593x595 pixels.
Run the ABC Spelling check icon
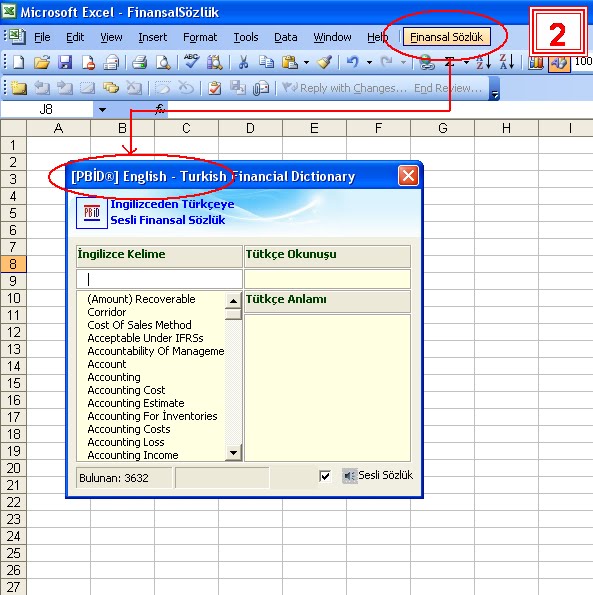192,62
